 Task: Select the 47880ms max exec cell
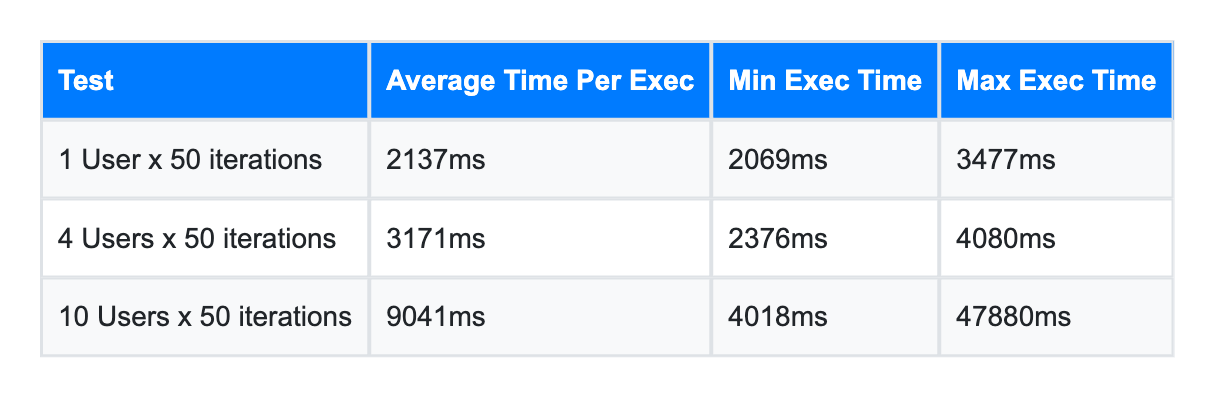click(1056, 317)
